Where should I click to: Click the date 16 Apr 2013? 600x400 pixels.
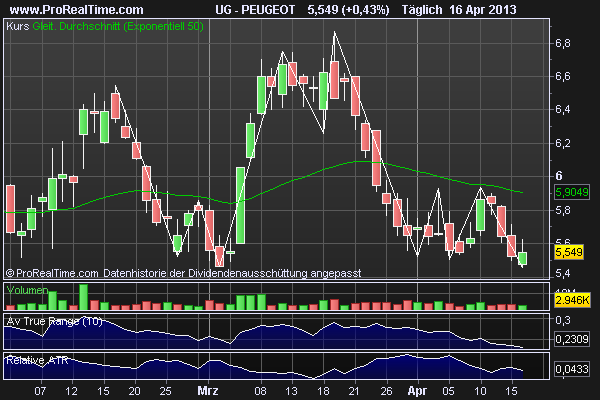click(483, 9)
